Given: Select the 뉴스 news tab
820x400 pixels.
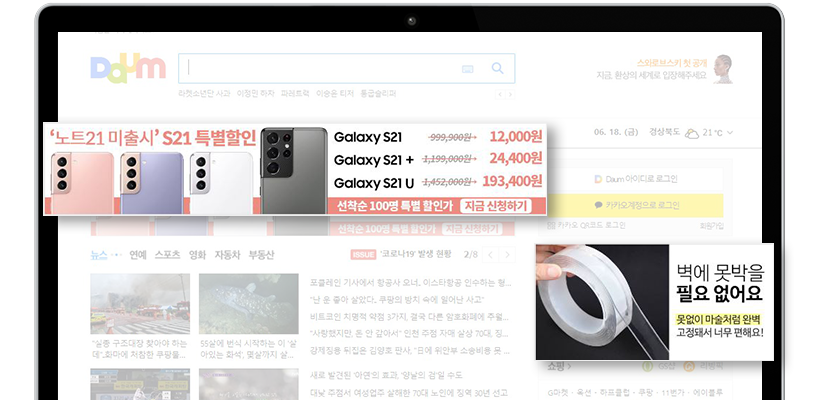Looking at the screenshot, I should pos(99,255).
